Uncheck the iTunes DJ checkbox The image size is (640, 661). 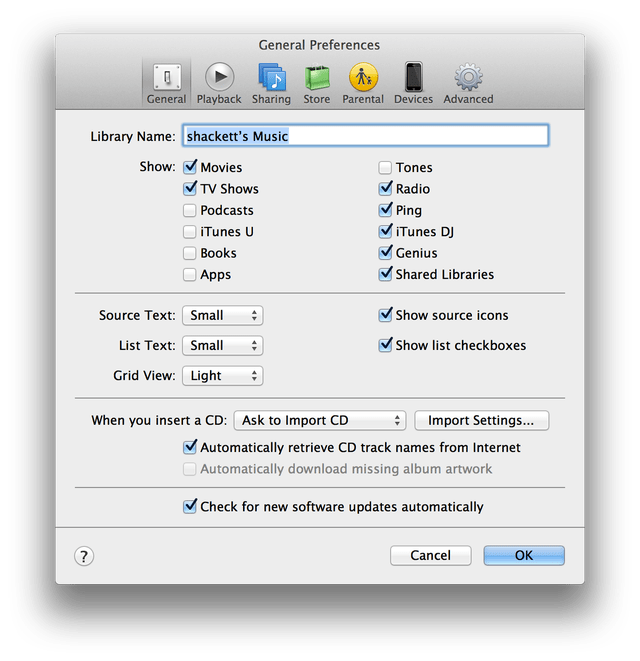pos(385,231)
